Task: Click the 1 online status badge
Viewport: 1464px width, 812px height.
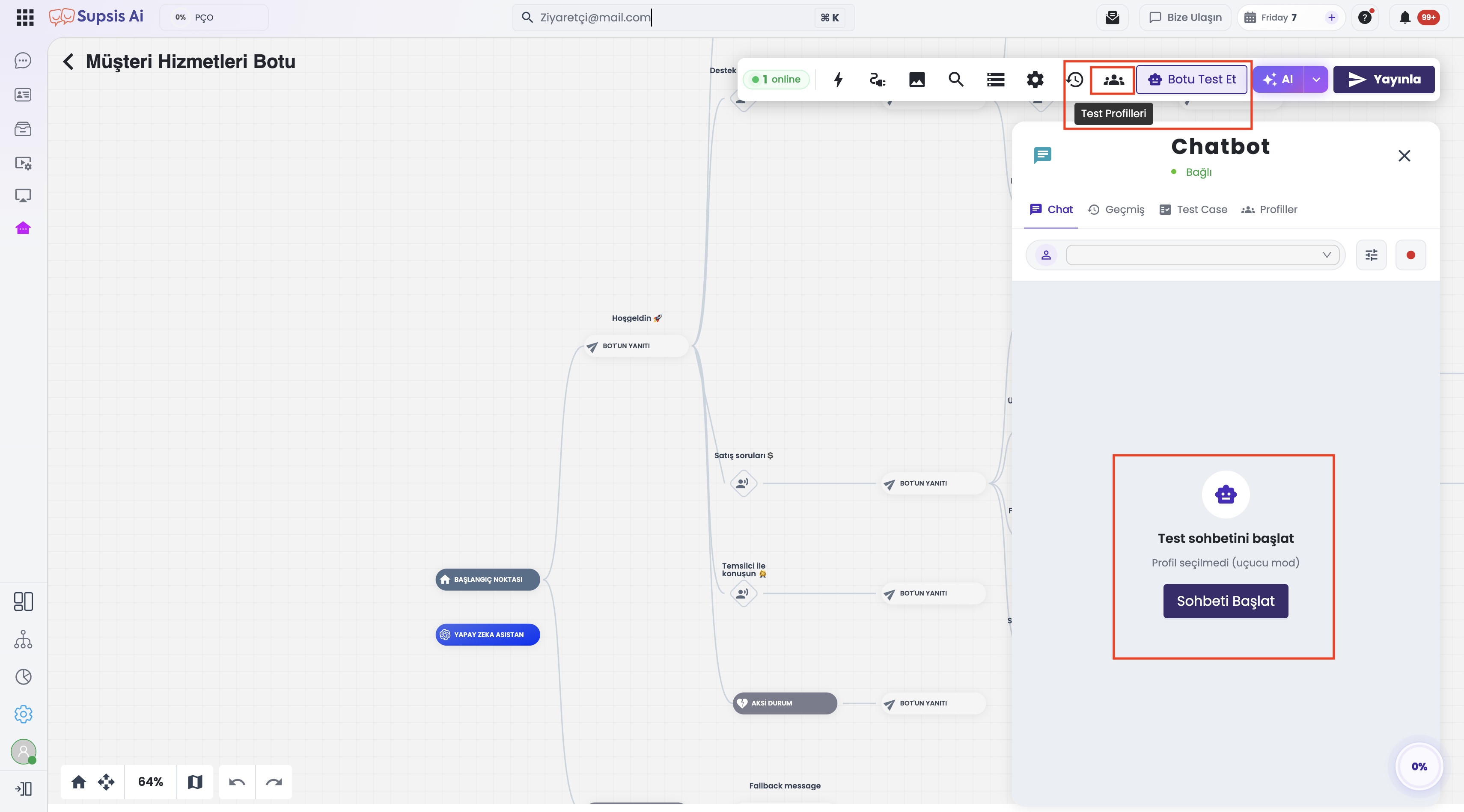Action: (x=776, y=80)
